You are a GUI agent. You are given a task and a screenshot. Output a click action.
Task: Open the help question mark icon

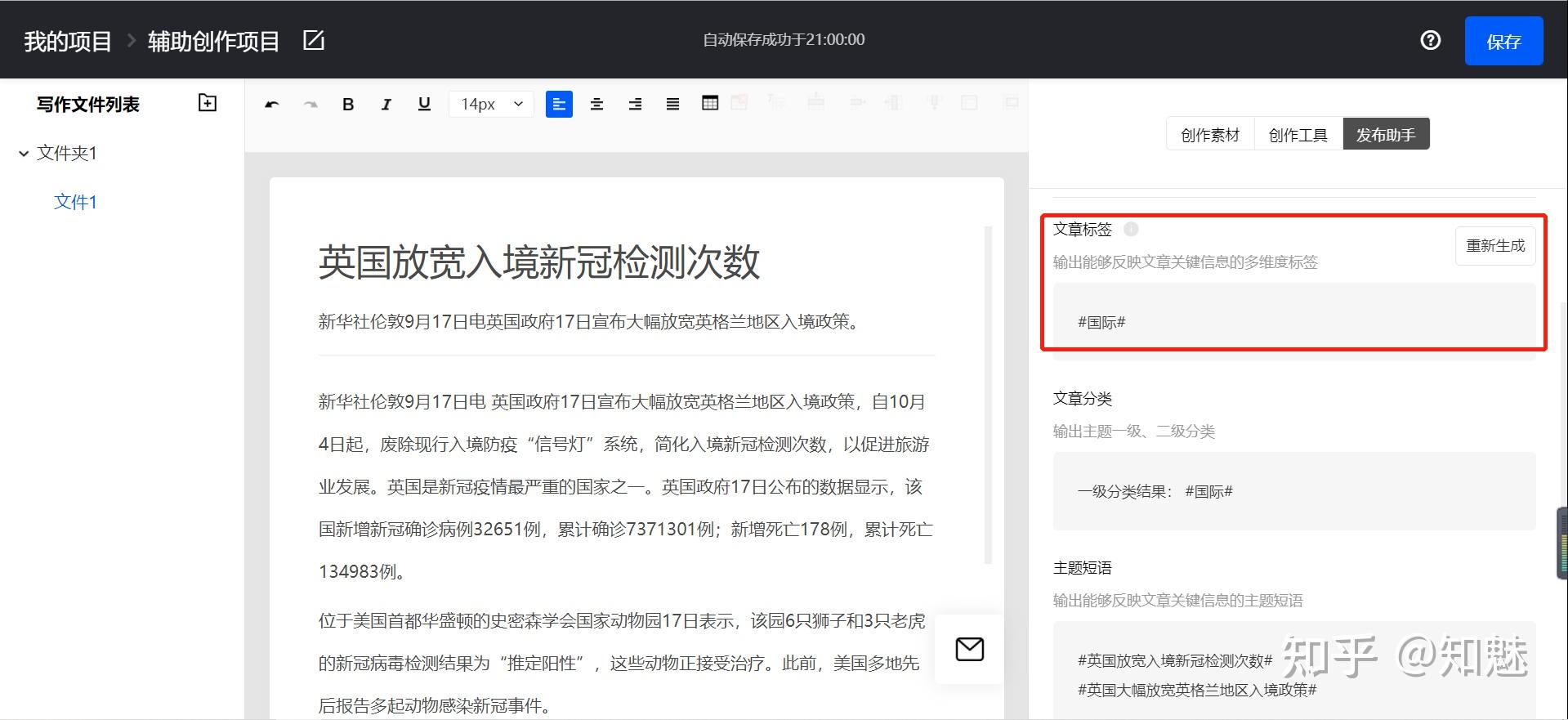(1430, 40)
